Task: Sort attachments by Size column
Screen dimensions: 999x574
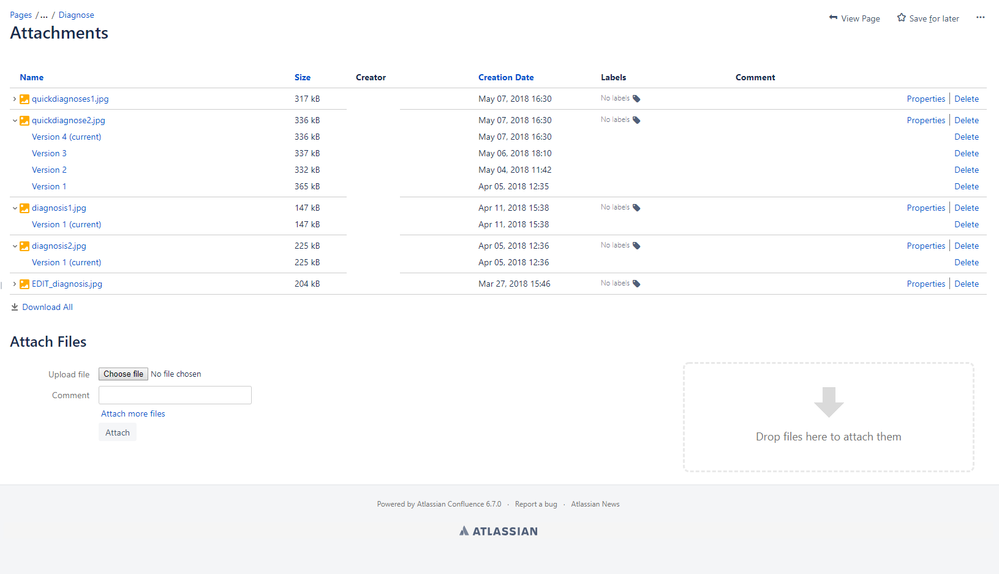Action: coord(302,77)
